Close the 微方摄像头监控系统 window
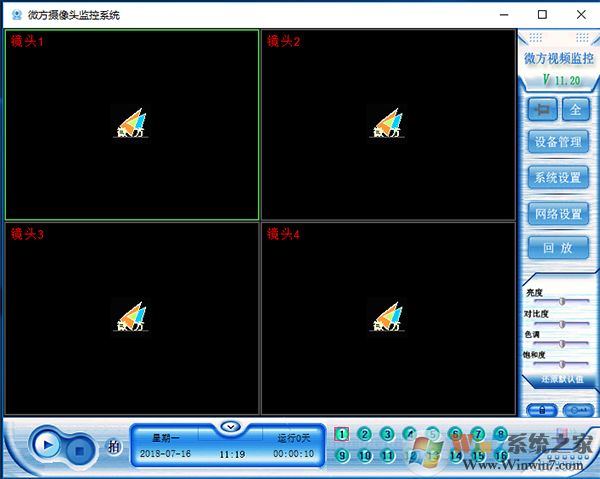This screenshot has width=600, height=479. tap(581, 15)
